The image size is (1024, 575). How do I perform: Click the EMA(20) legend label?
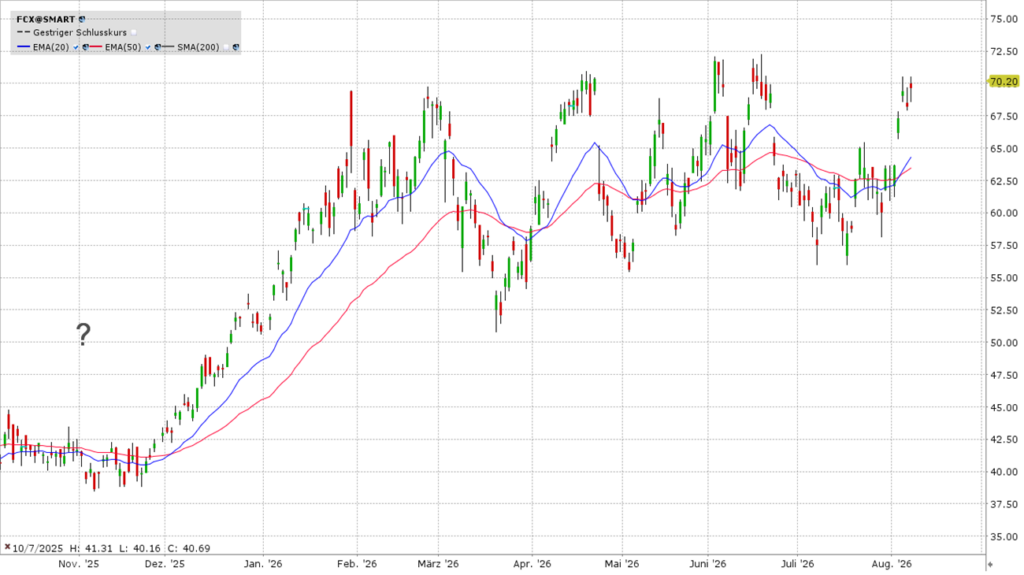click(x=51, y=47)
